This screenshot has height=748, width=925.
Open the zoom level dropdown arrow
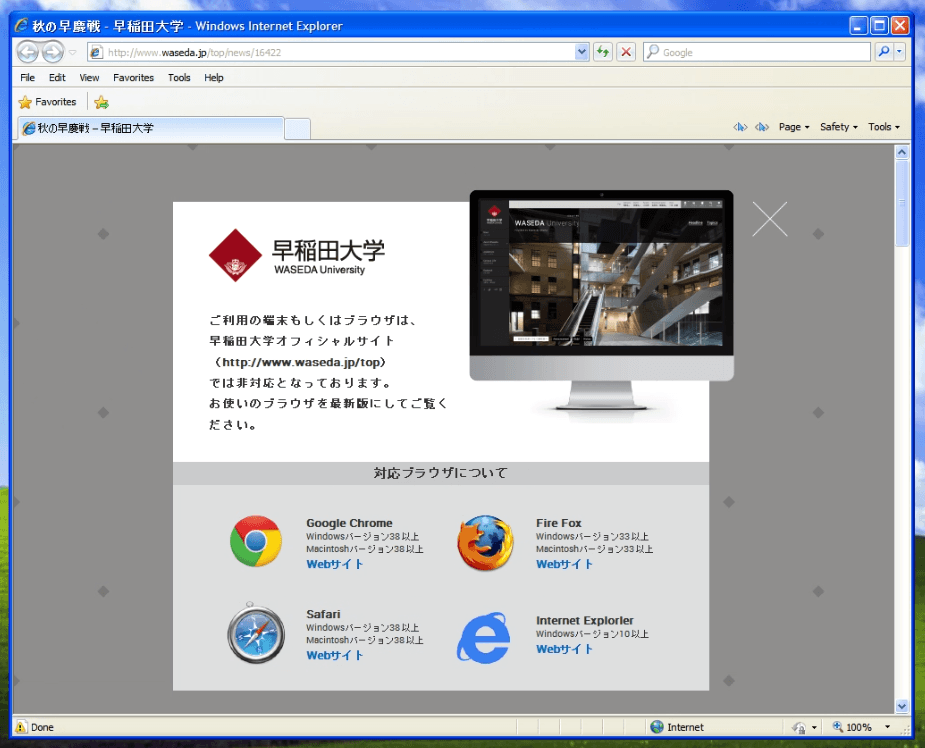(x=887, y=727)
